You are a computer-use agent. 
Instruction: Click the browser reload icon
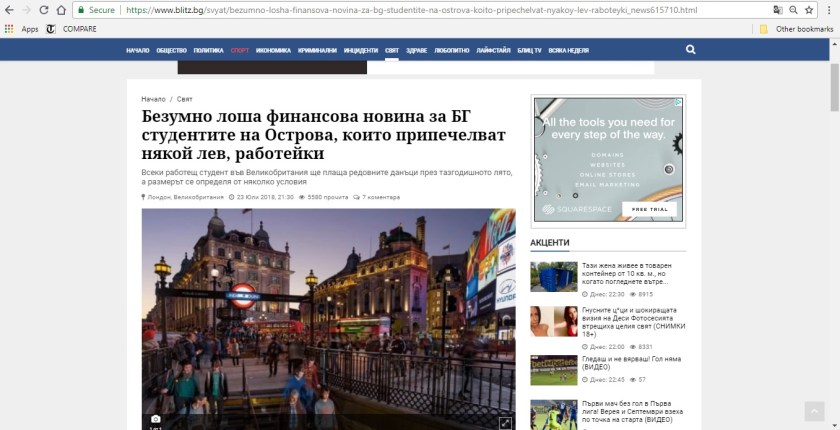[x=46, y=10]
